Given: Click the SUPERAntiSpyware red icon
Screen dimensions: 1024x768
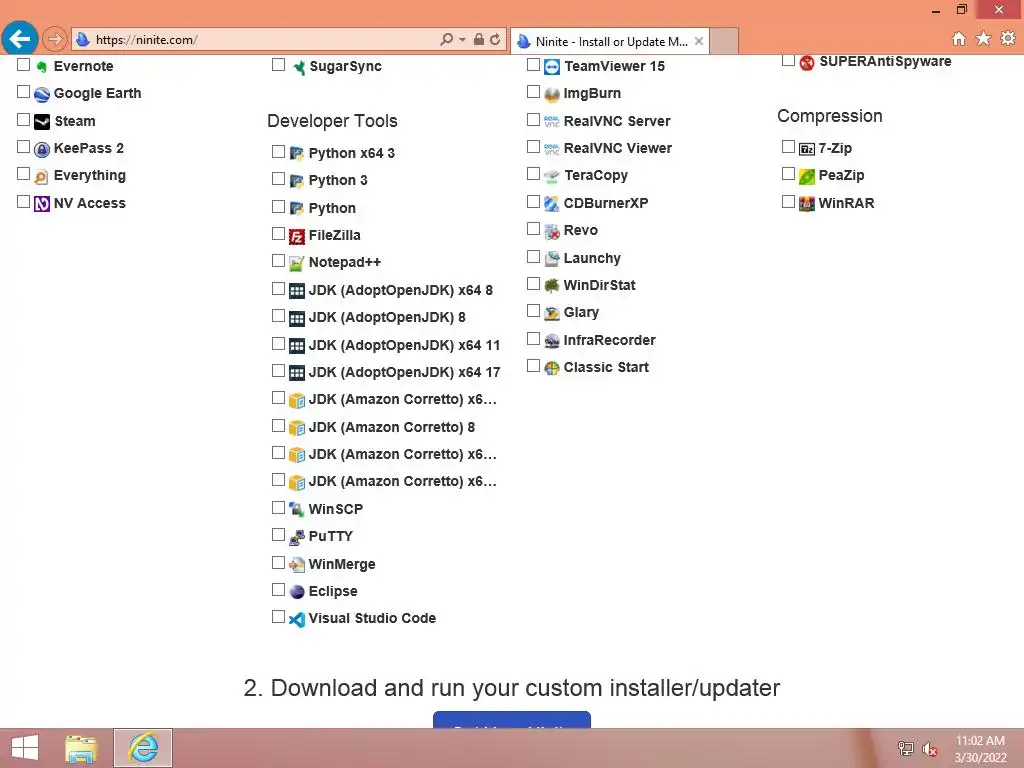Looking at the screenshot, I should click(807, 62).
